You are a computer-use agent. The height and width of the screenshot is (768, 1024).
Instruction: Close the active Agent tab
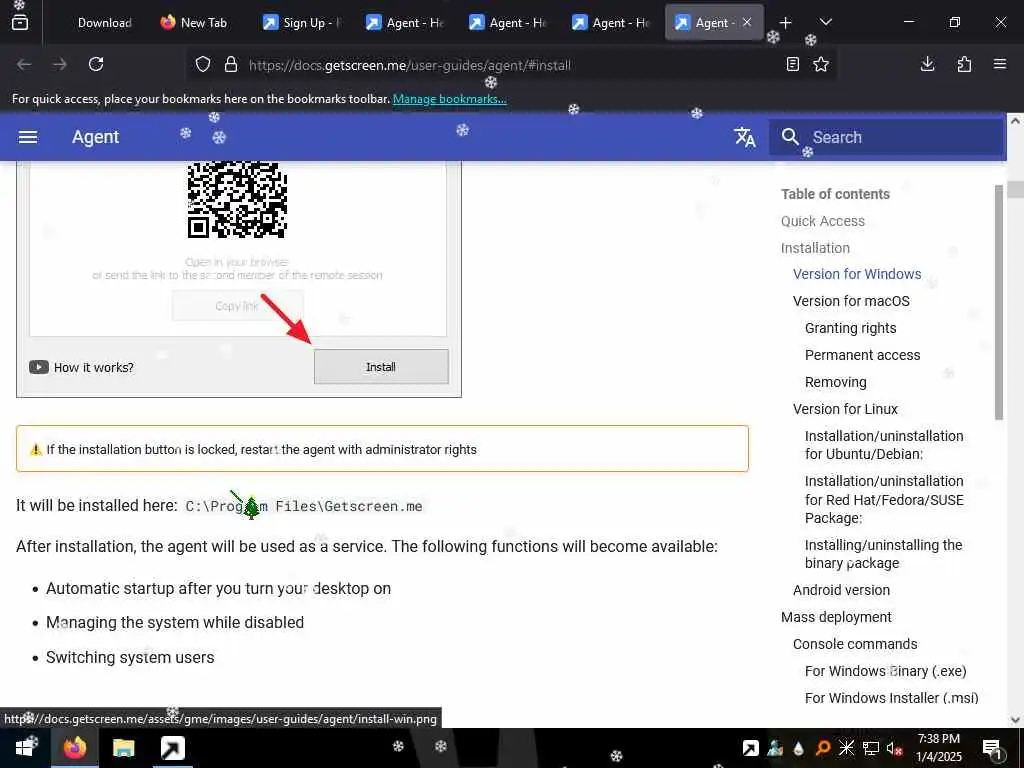[747, 22]
